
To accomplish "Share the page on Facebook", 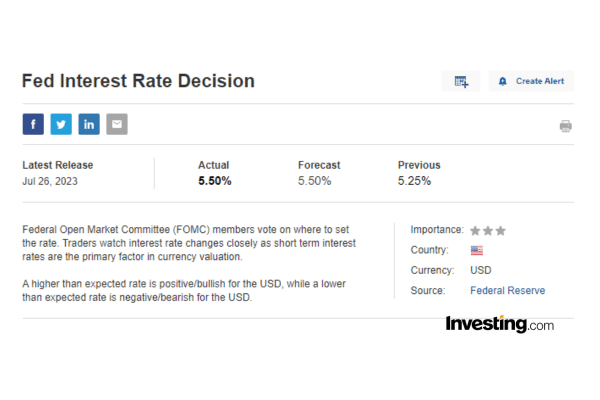I will [33, 124].
